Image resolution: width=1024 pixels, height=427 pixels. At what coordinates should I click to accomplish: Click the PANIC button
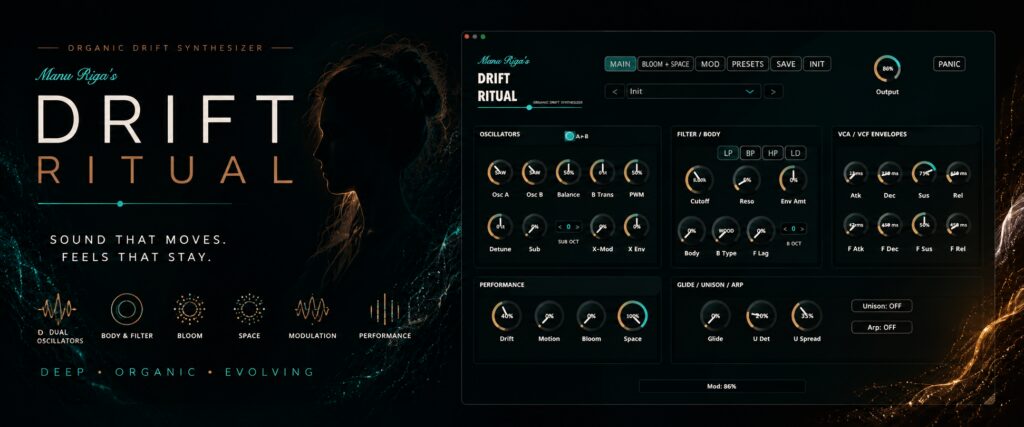click(x=949, y=64)
